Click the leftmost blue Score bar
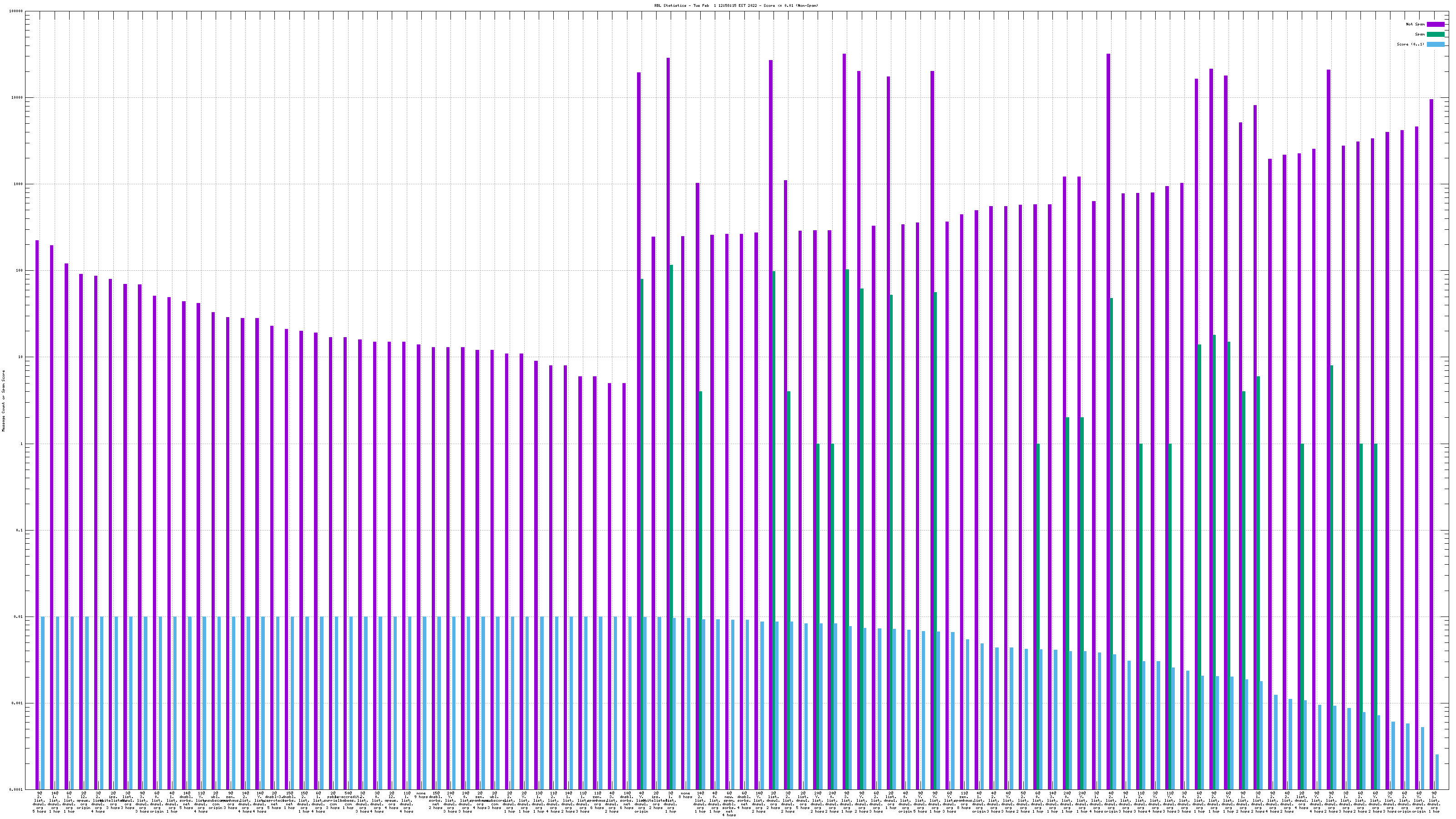The height and width of the screenshot is (819, 1456). coord(42,701)
